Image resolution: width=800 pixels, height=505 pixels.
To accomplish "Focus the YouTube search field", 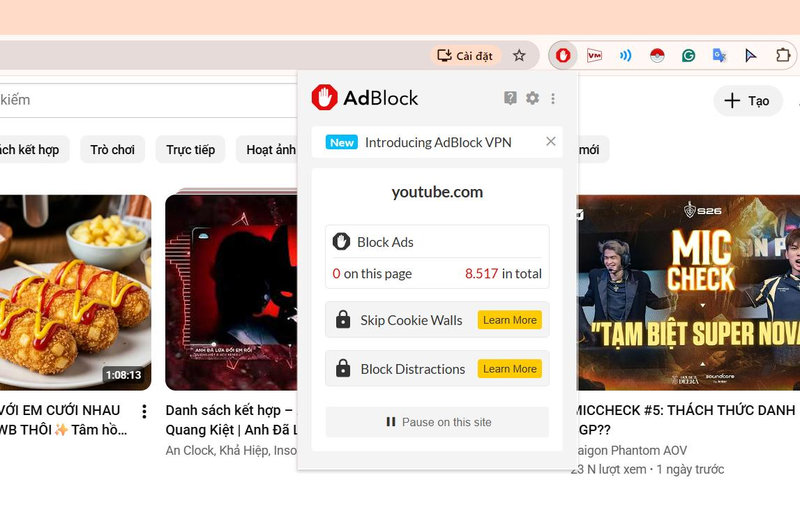I will pyautogui.click(x=148, y=100).
